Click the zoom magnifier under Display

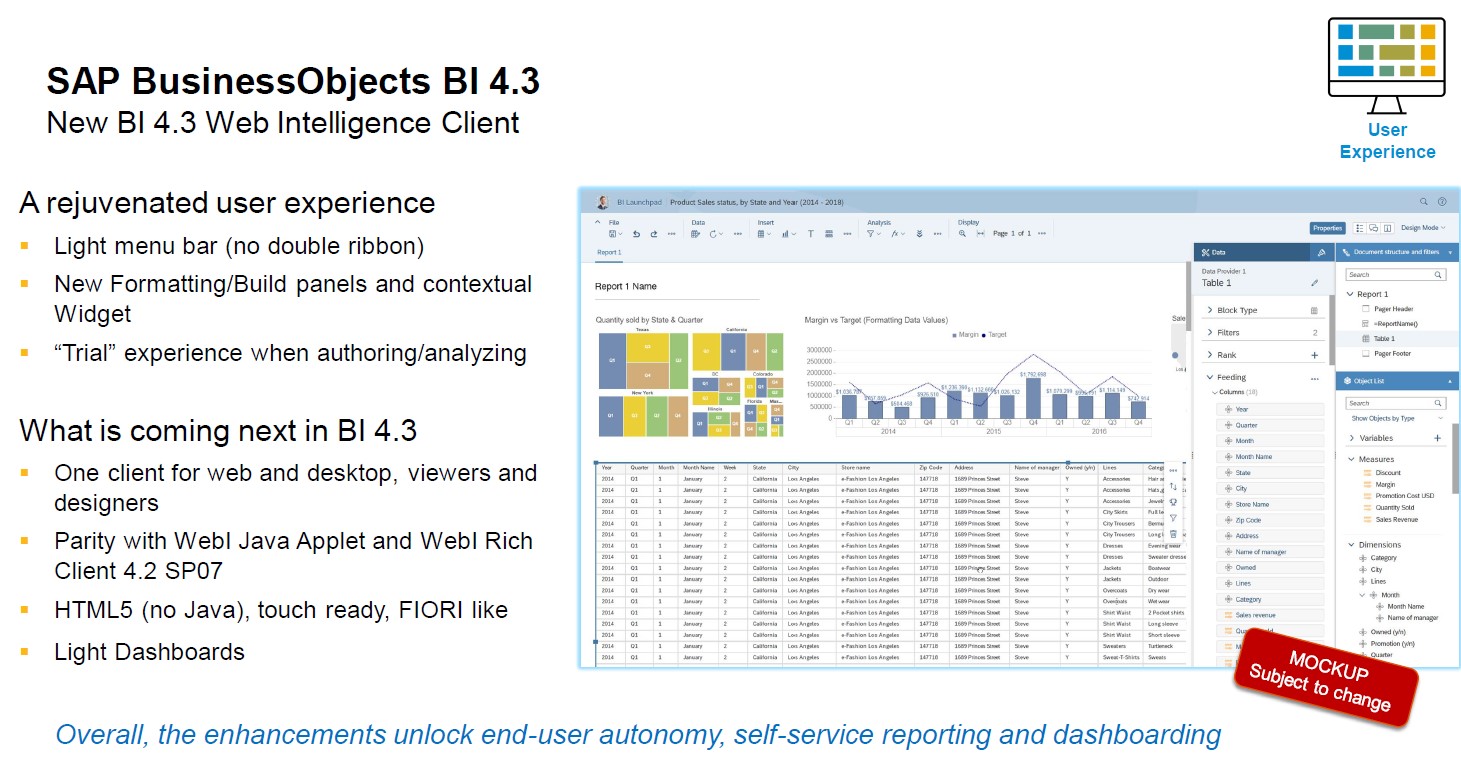(962, 234)
